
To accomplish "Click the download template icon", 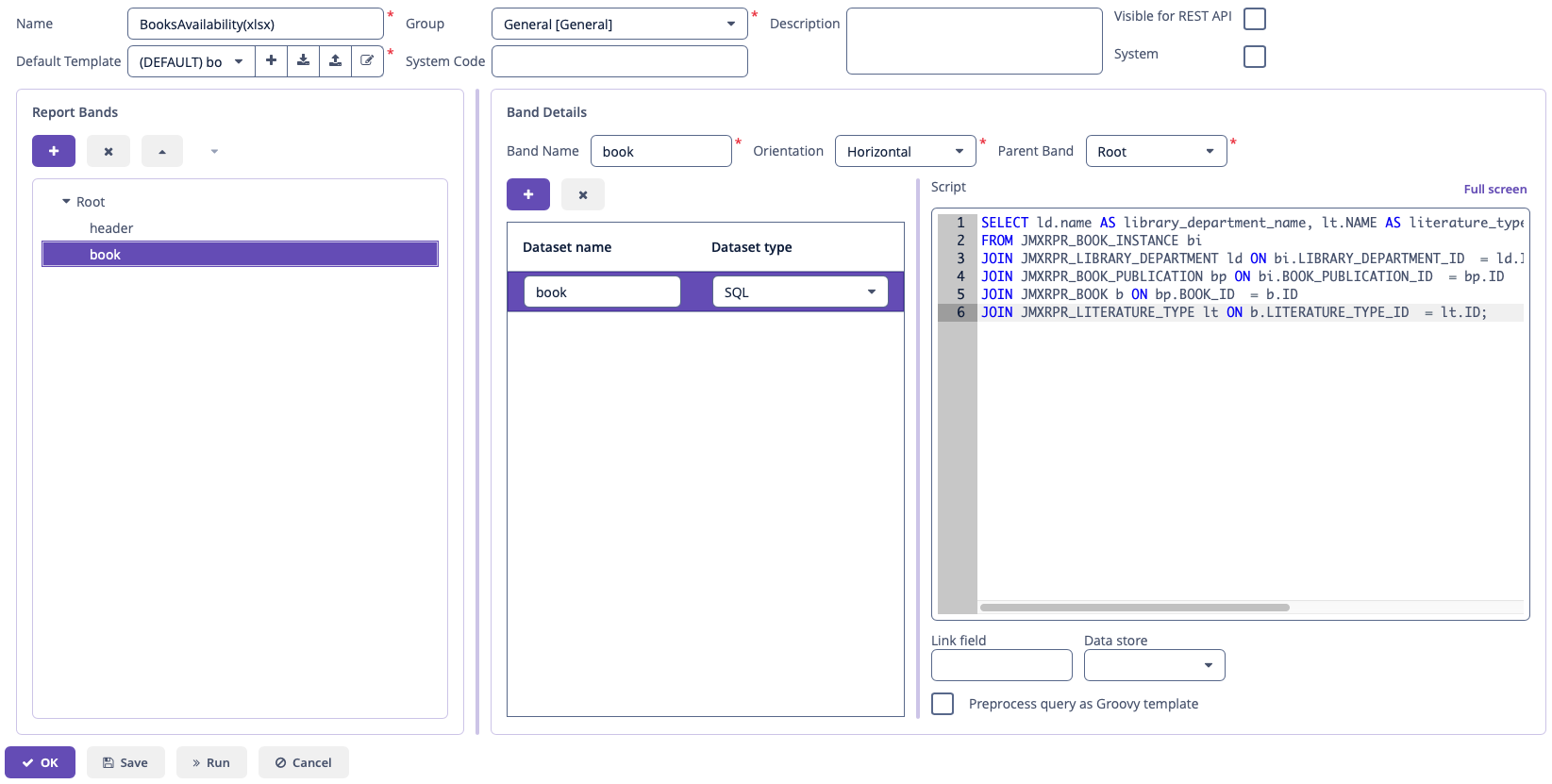I will tap(303, 61).
